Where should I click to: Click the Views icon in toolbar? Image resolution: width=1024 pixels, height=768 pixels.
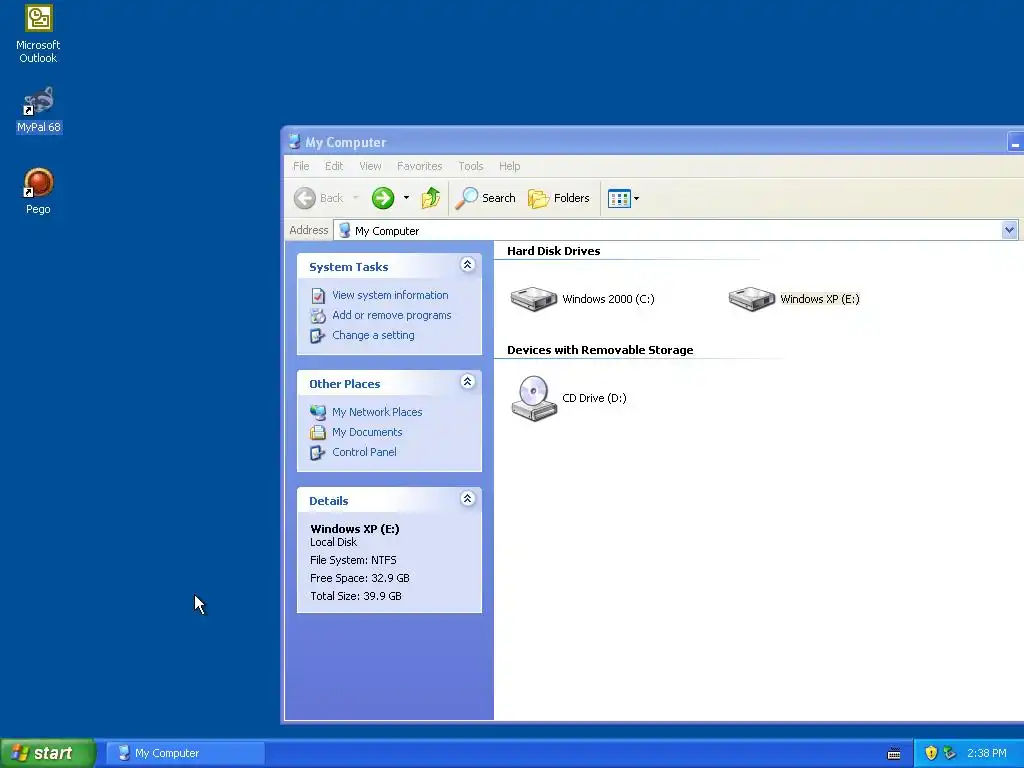(x=618, y=198)
